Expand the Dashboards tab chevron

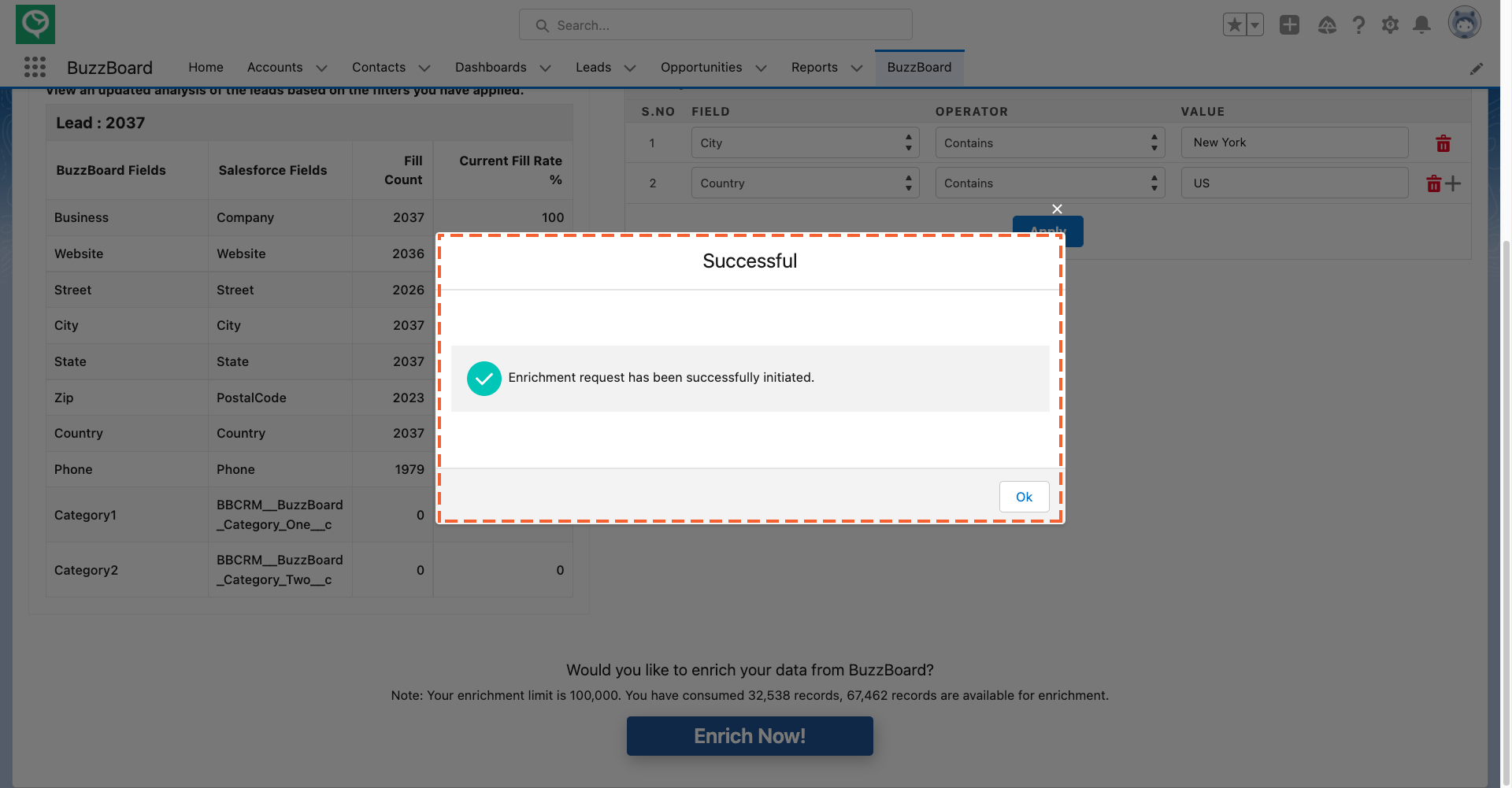pos(545,68)
